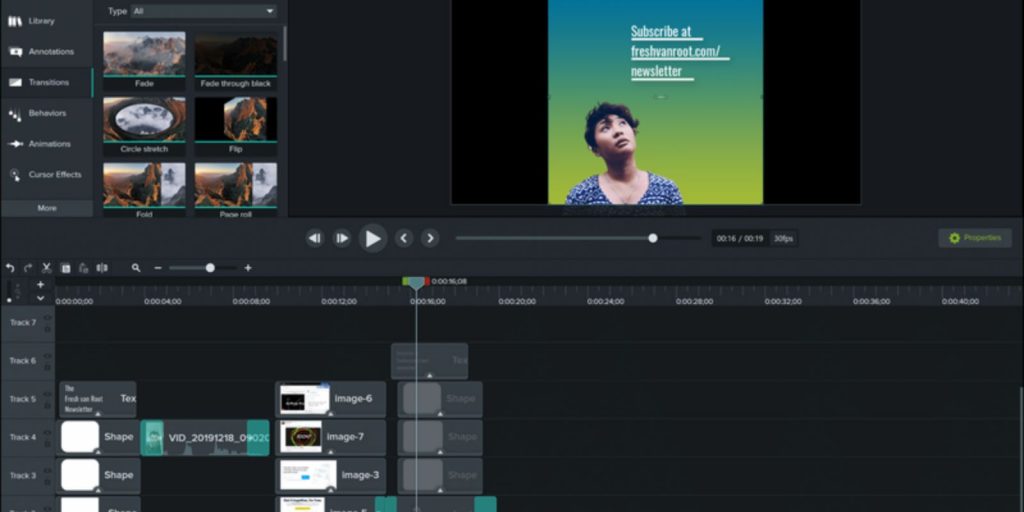Step to previous frame button
The image size is (1024, 512).
tap(315, 238)
